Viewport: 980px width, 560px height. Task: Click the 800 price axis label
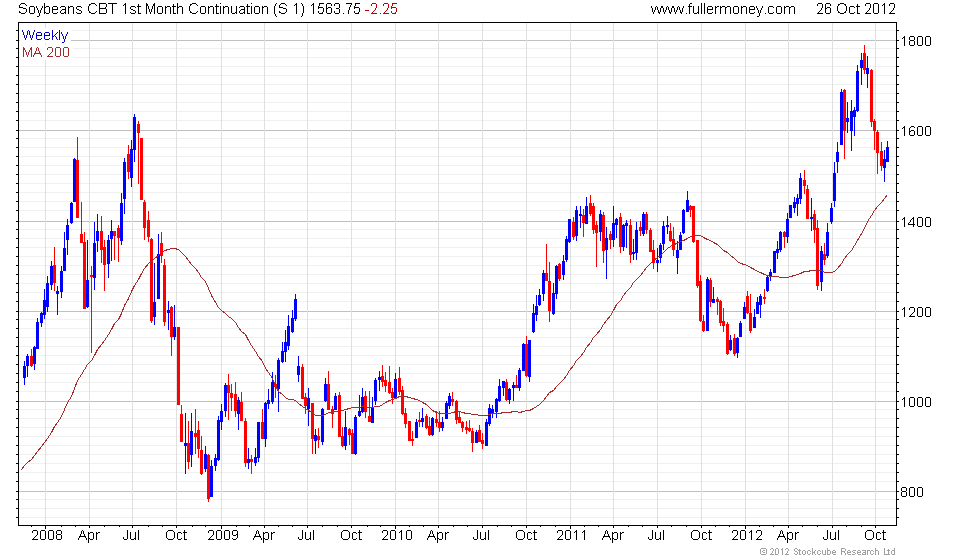point(912,492)
